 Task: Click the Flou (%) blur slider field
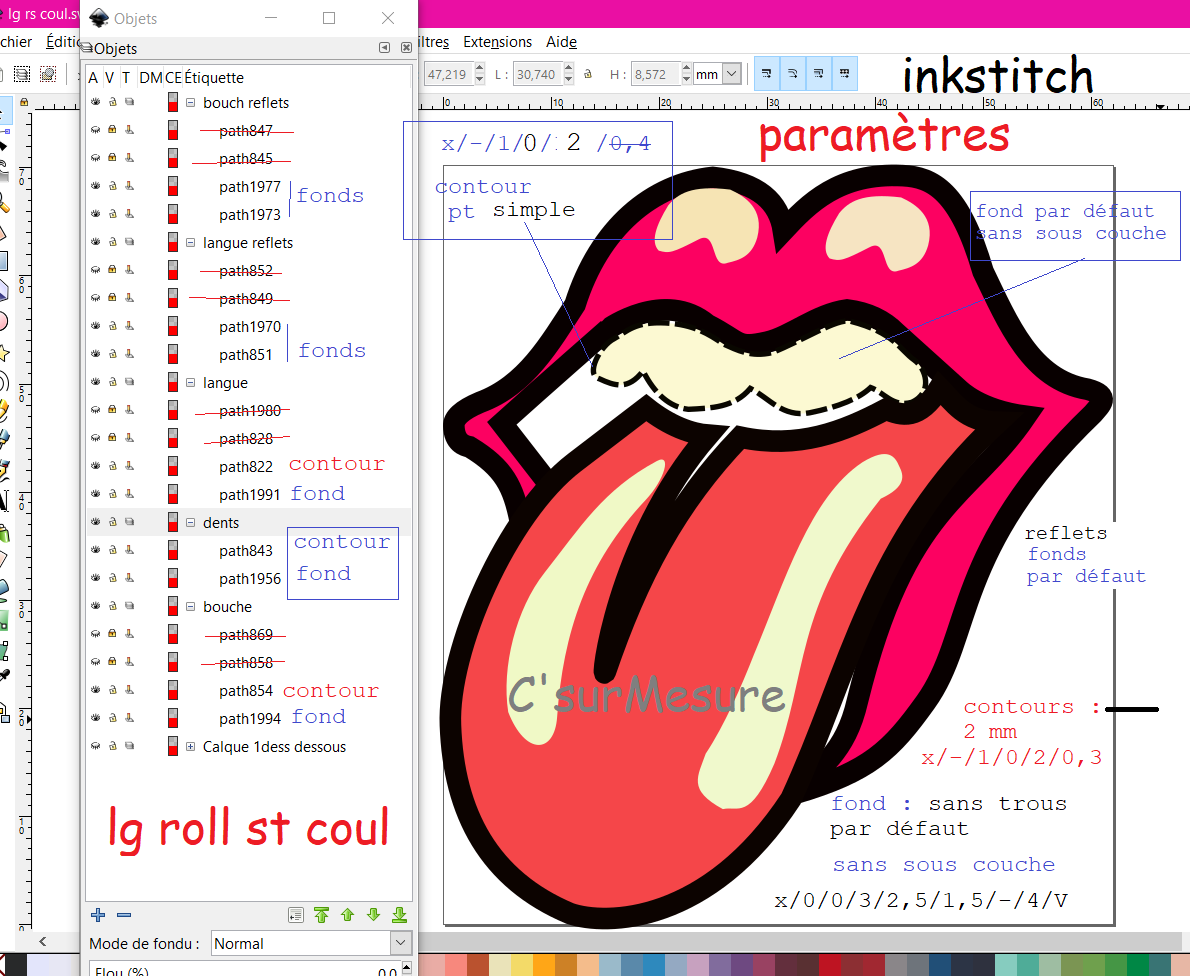tap(244, 969)
